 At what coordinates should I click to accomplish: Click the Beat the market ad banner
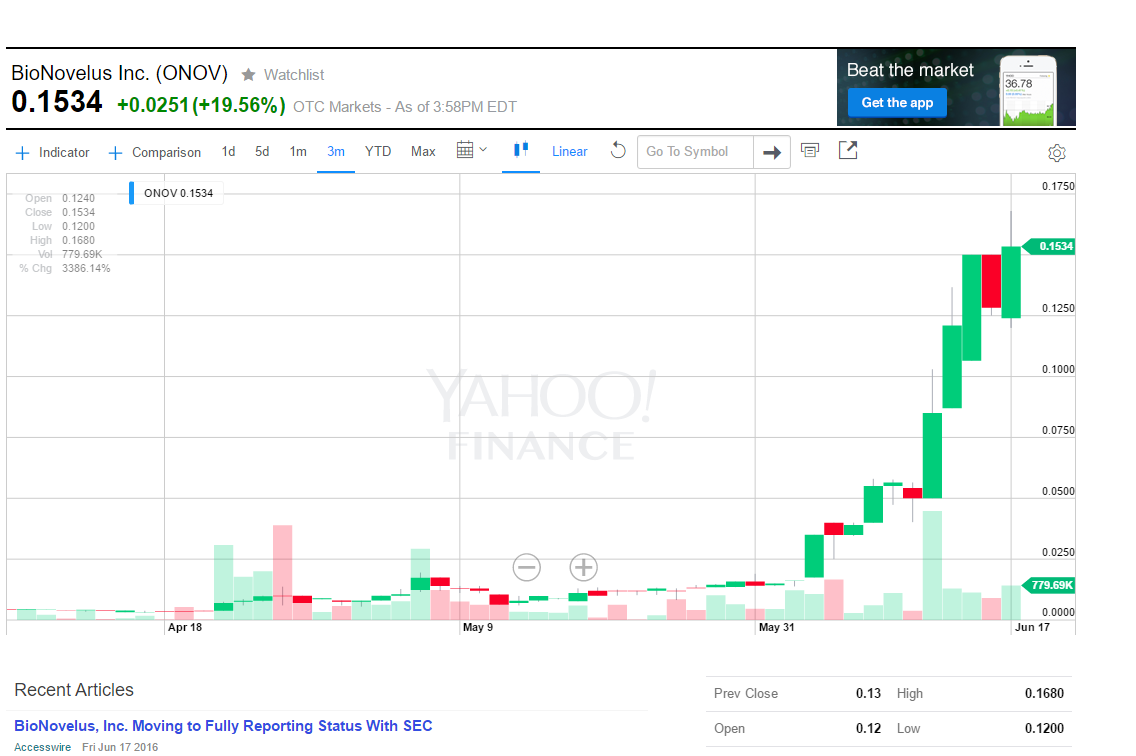pyautogui.click(x=956, y=87)
